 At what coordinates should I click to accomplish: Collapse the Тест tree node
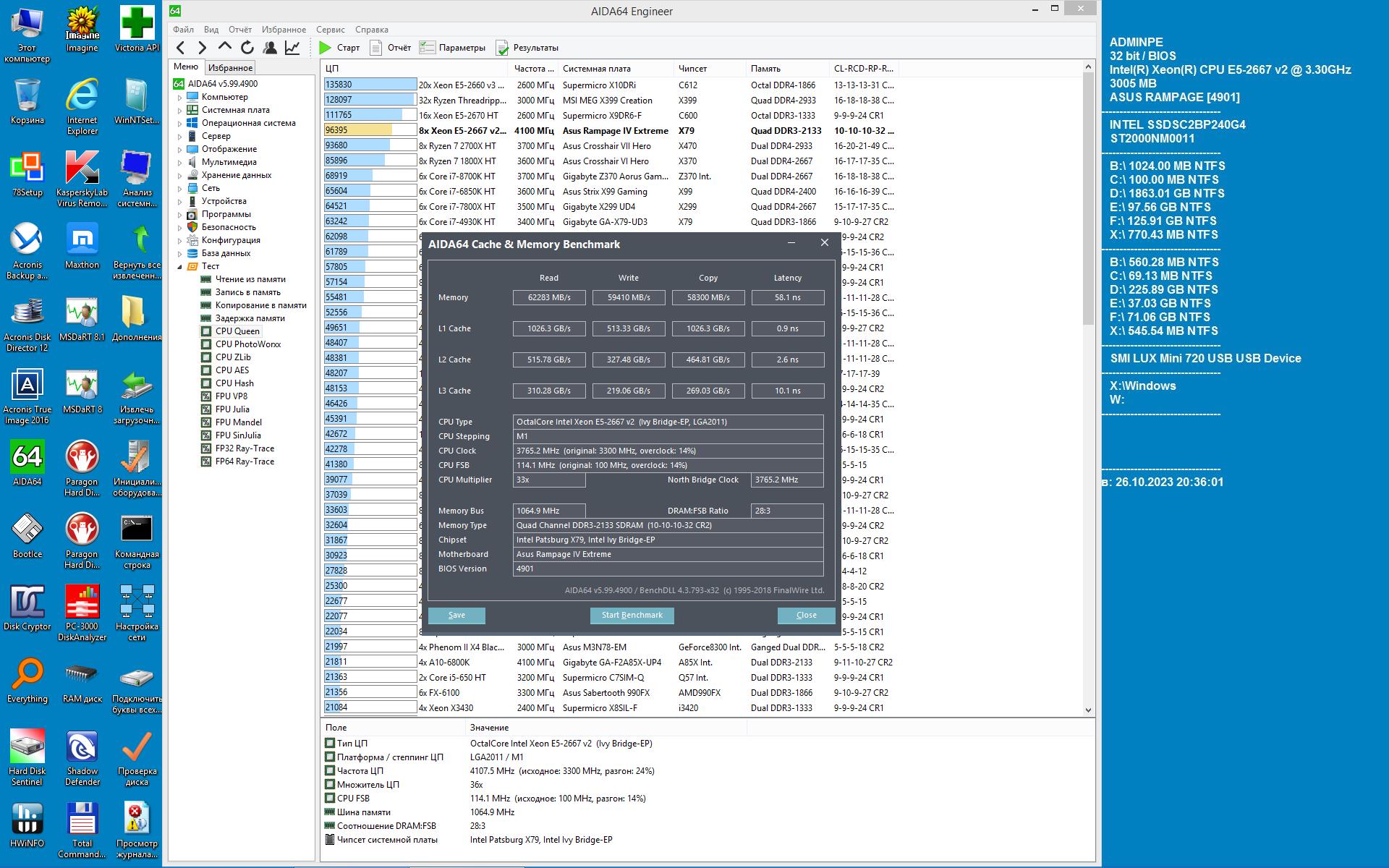pos(180,267)
